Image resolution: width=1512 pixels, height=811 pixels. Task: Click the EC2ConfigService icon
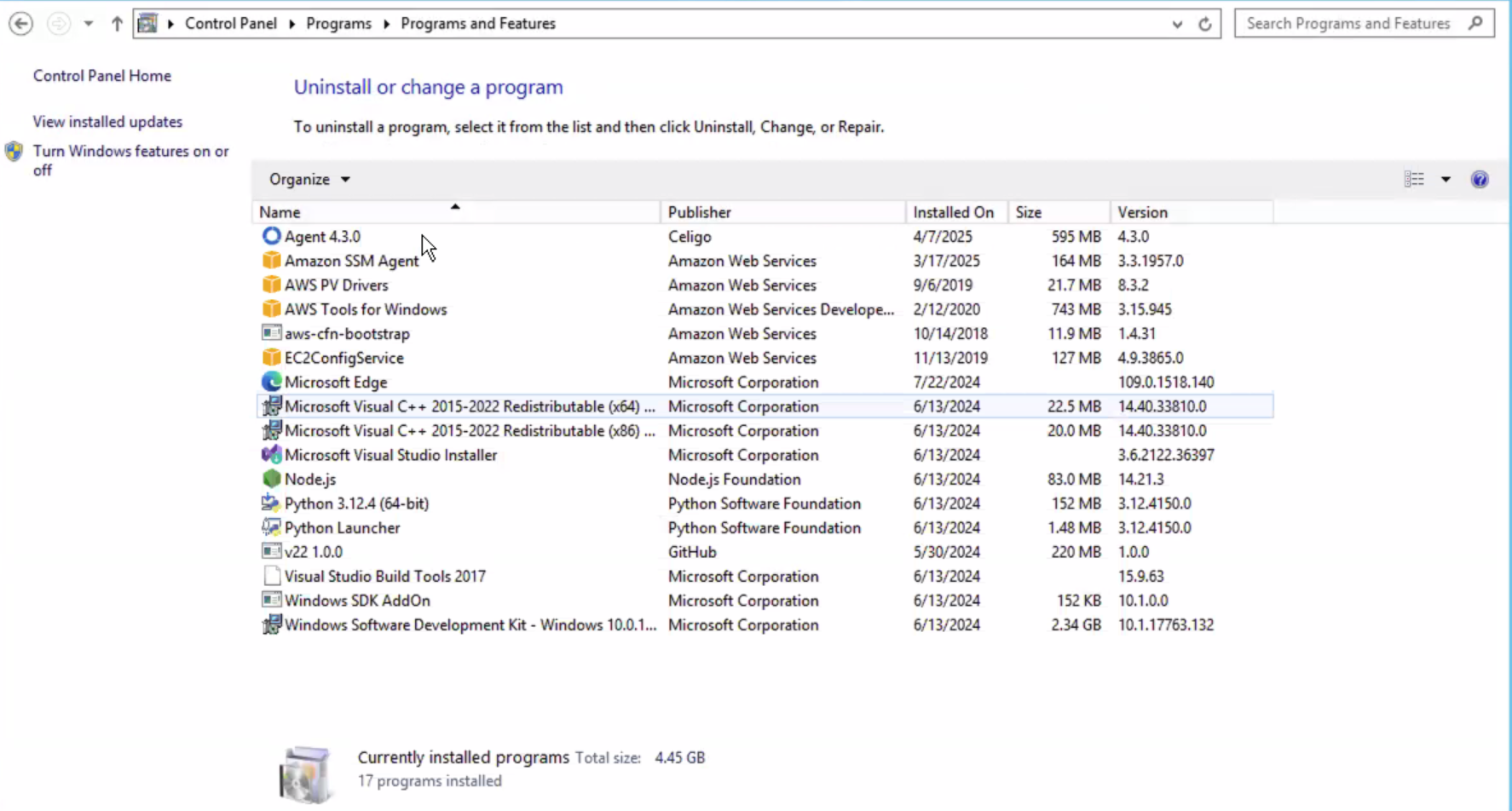pyautogui.click(x=271, y=358)
